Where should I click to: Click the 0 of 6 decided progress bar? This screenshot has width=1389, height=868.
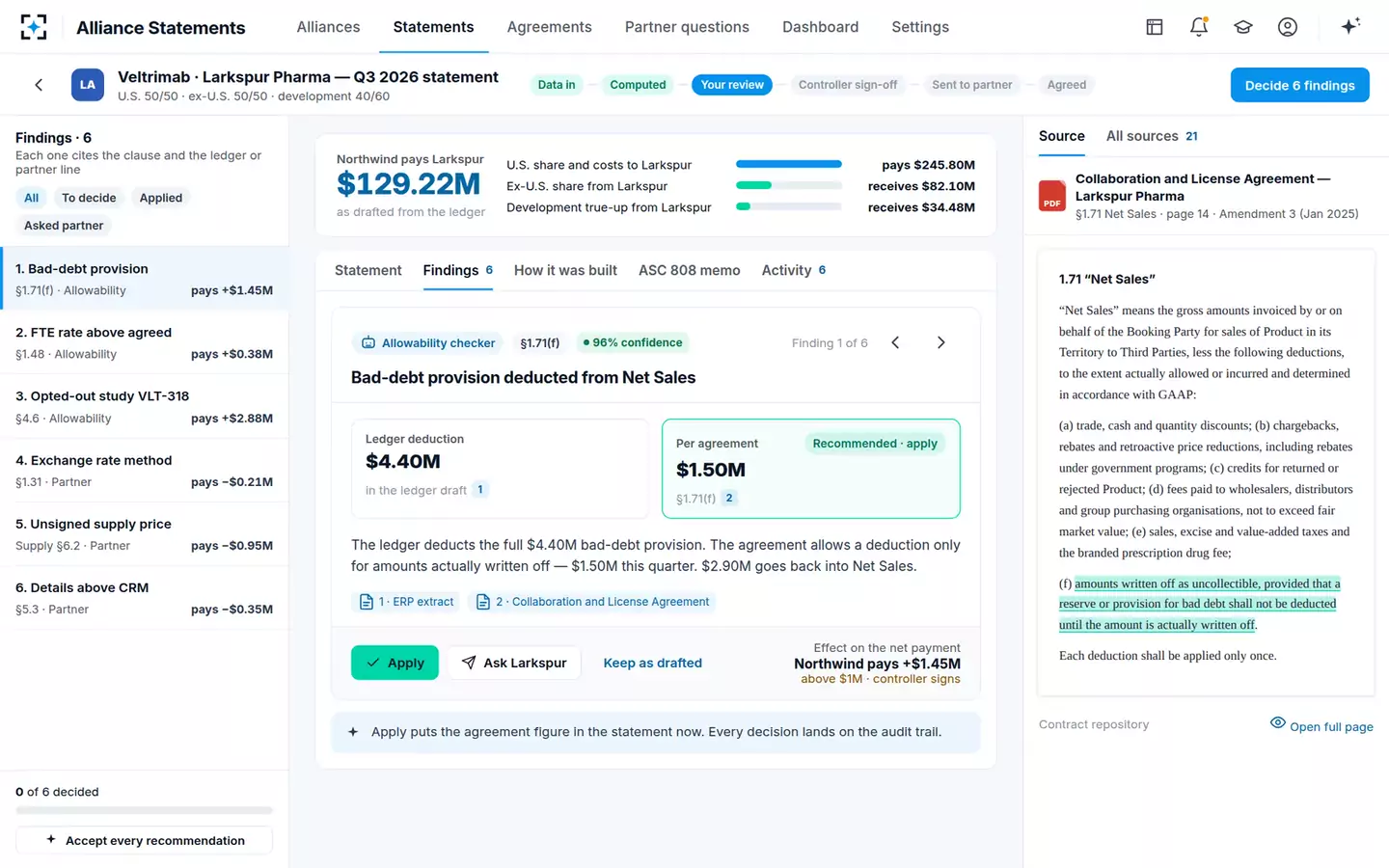[x=145, y=810]
